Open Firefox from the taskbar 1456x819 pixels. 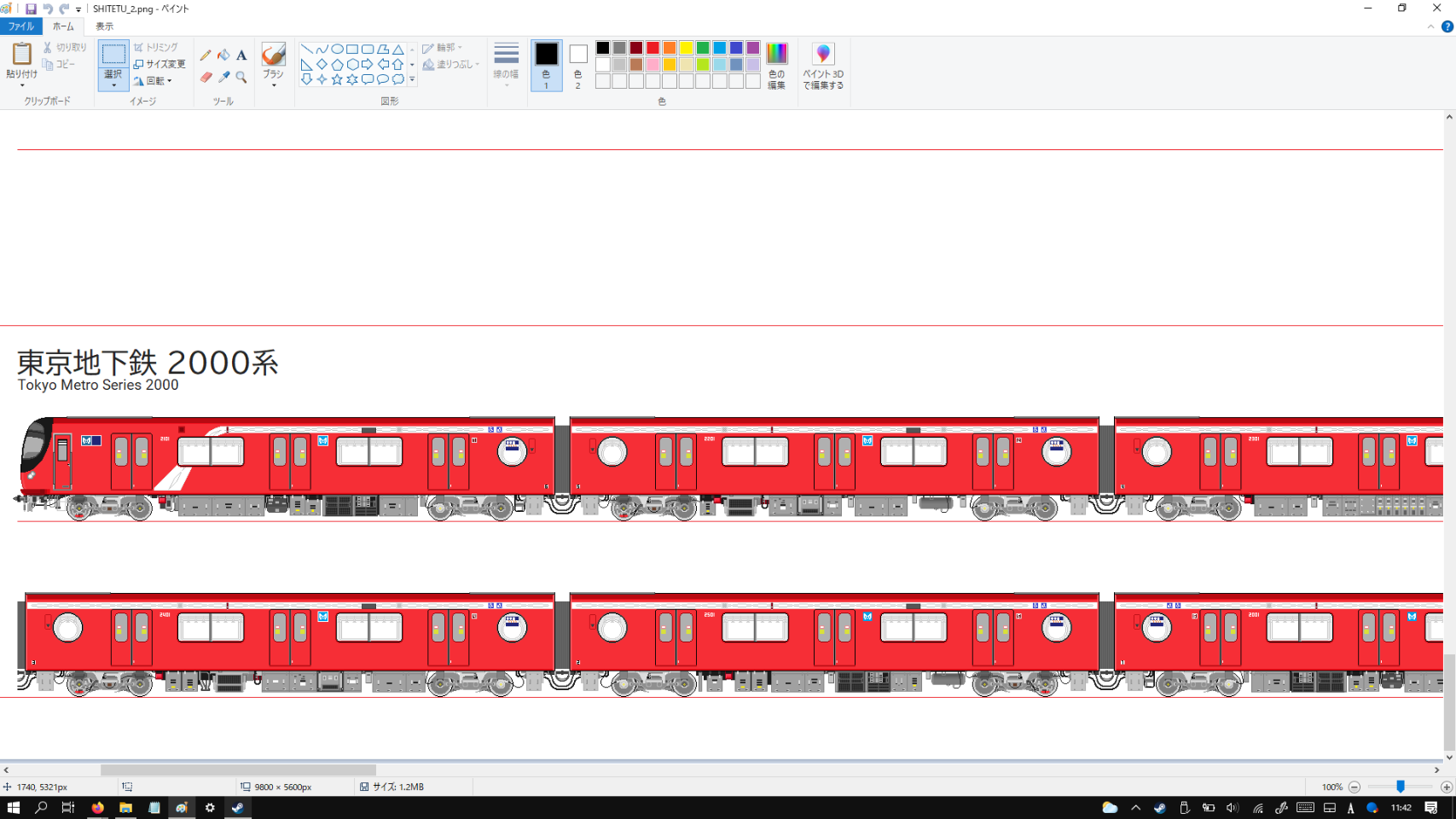[98, 808]
